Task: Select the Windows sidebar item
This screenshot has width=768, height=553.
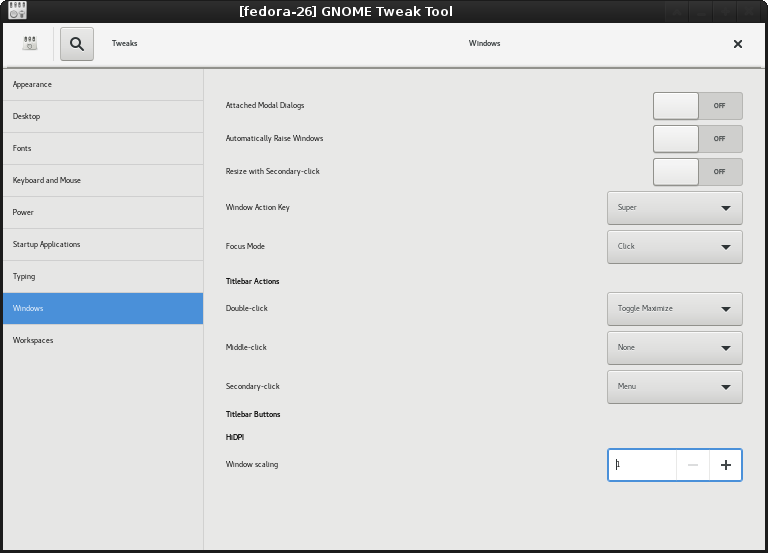Action: tap(103, 309)
